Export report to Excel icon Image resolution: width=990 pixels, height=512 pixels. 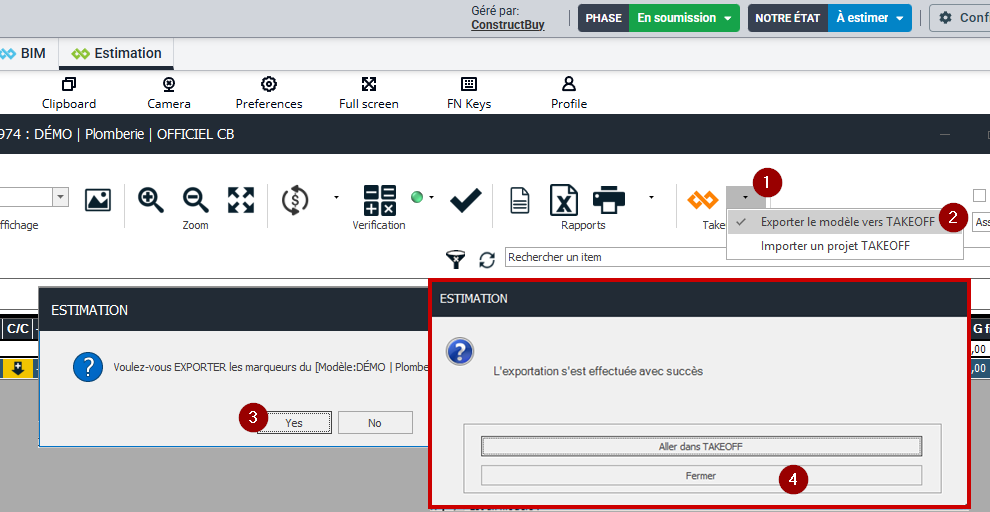[x=564, y=200]
